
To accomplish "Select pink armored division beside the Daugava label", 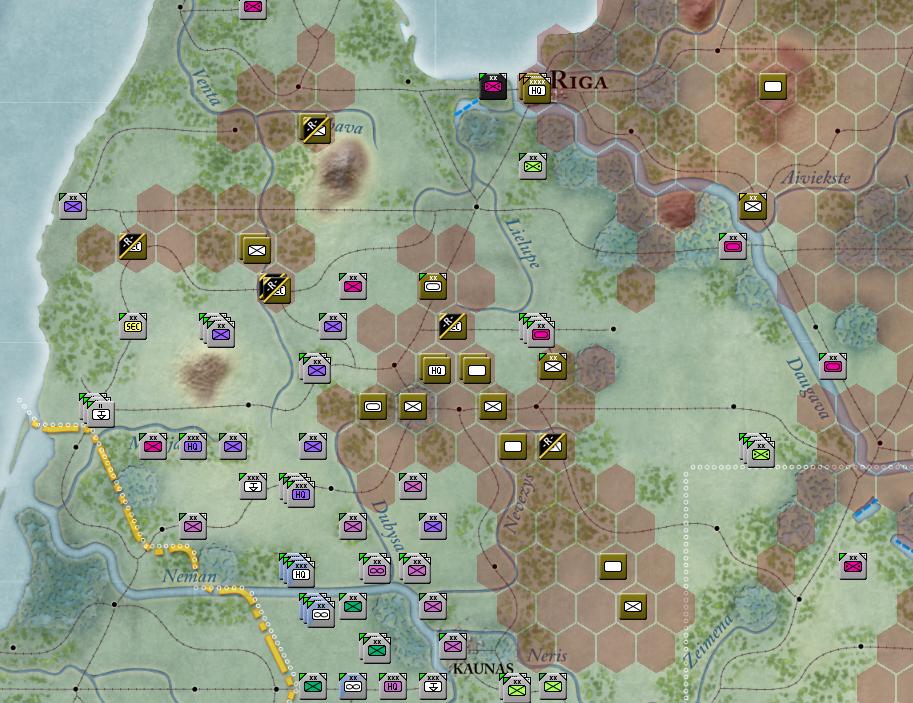I will click(832, 366).
